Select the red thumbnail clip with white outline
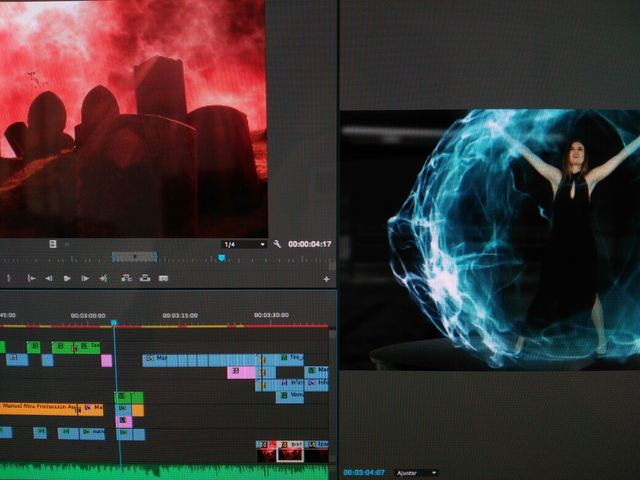 coord(289,453)
